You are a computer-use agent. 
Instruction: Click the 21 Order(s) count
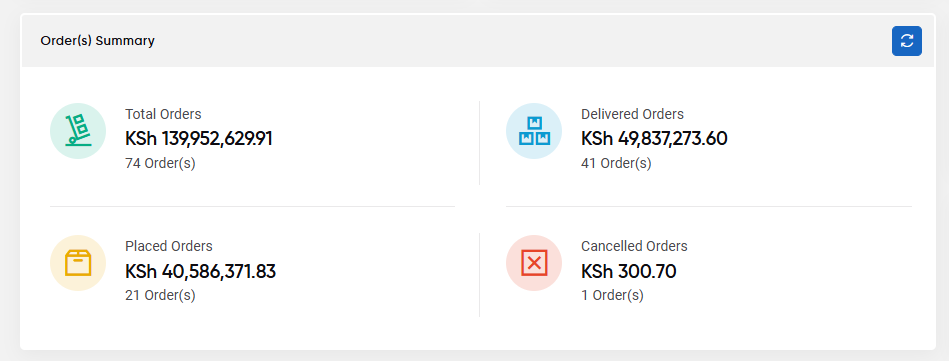pyautogui.click(x=160, y=296)
